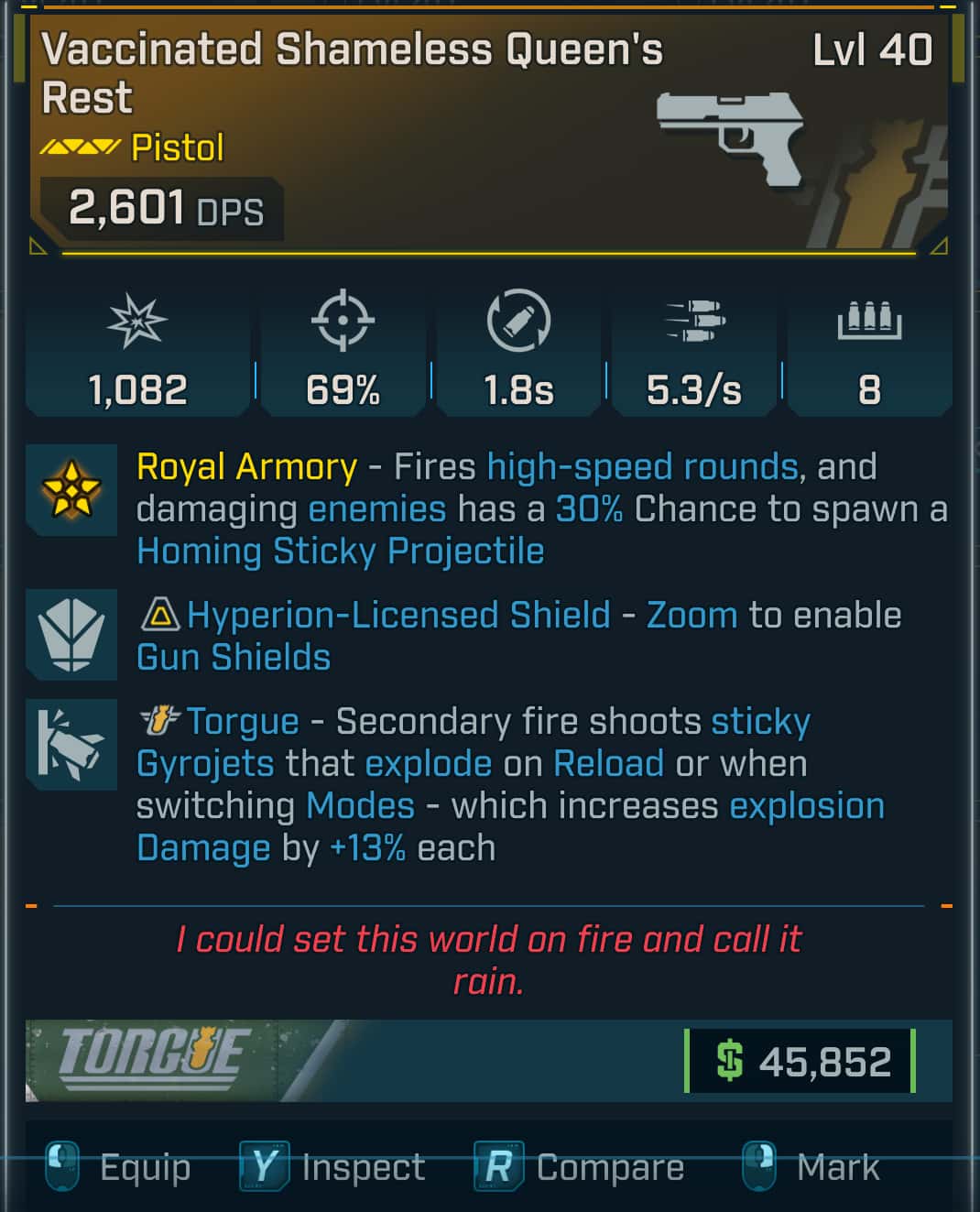This screenshot has height=1212, width=980.
Task: Click the damage starburst icon
Action: [x=137, y=322]
